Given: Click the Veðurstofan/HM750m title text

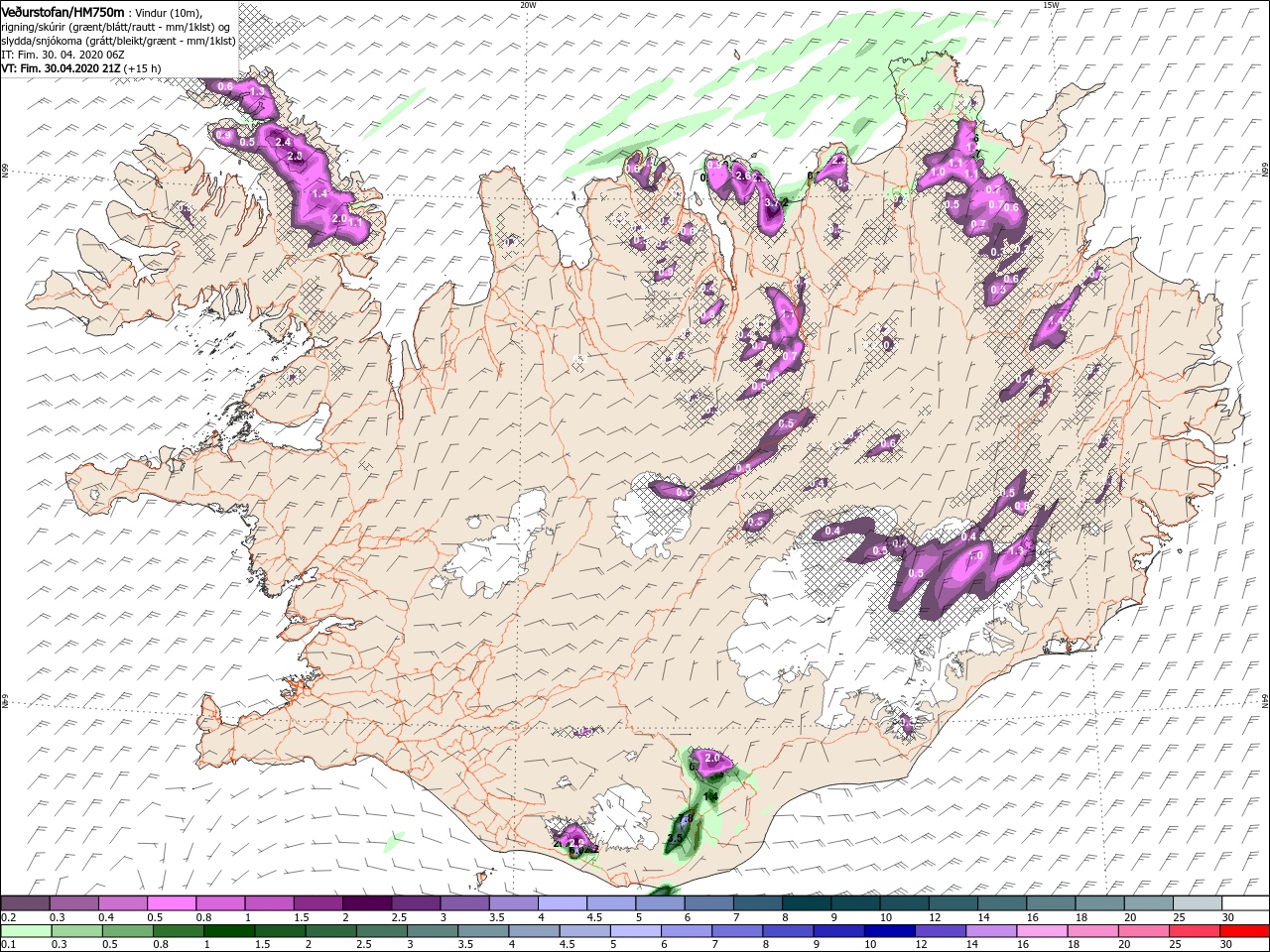Looking at the screenshot, I should tap(63, 11).
